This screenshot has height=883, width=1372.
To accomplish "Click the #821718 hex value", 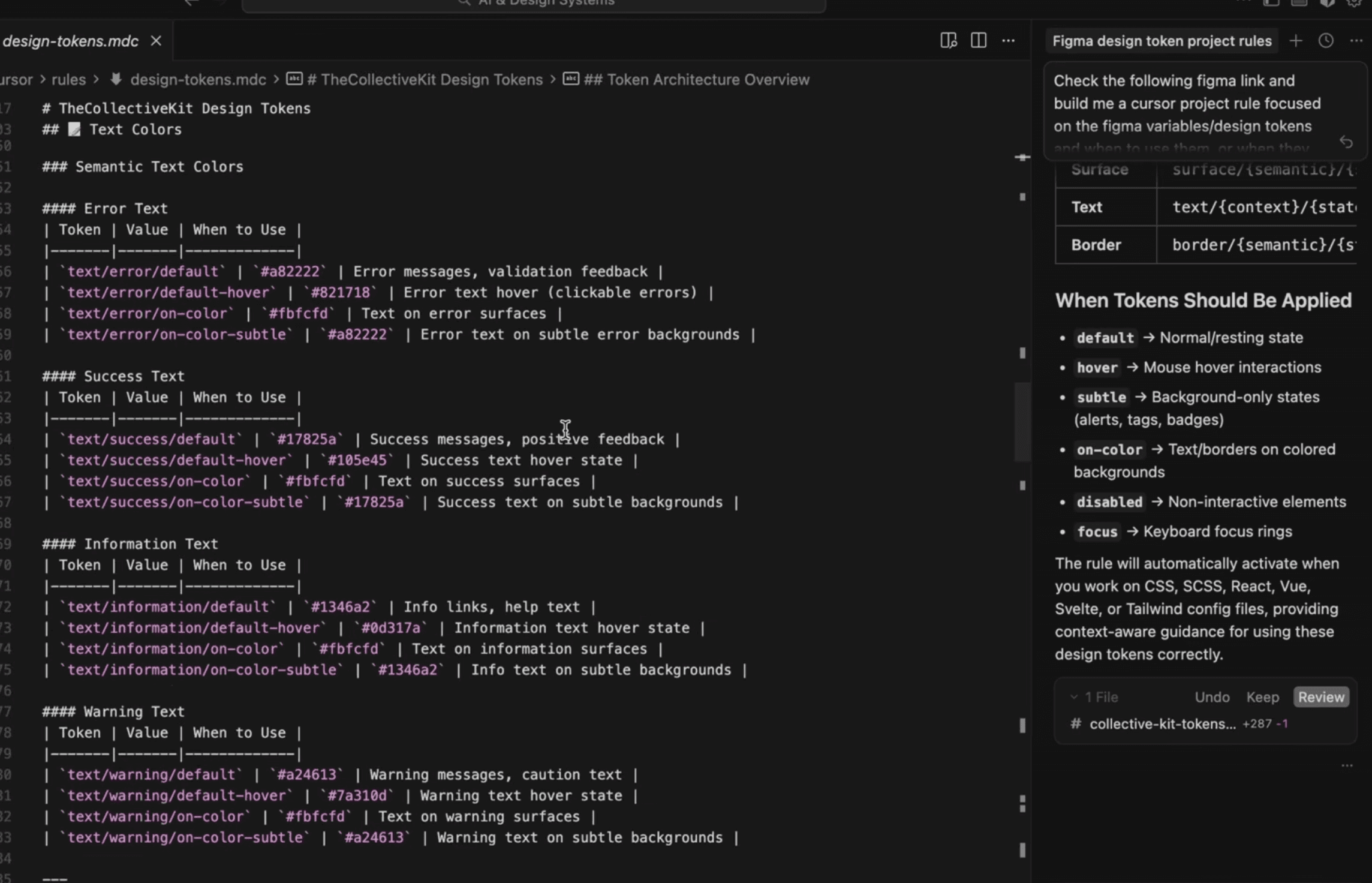I will [x=341, y=293].
